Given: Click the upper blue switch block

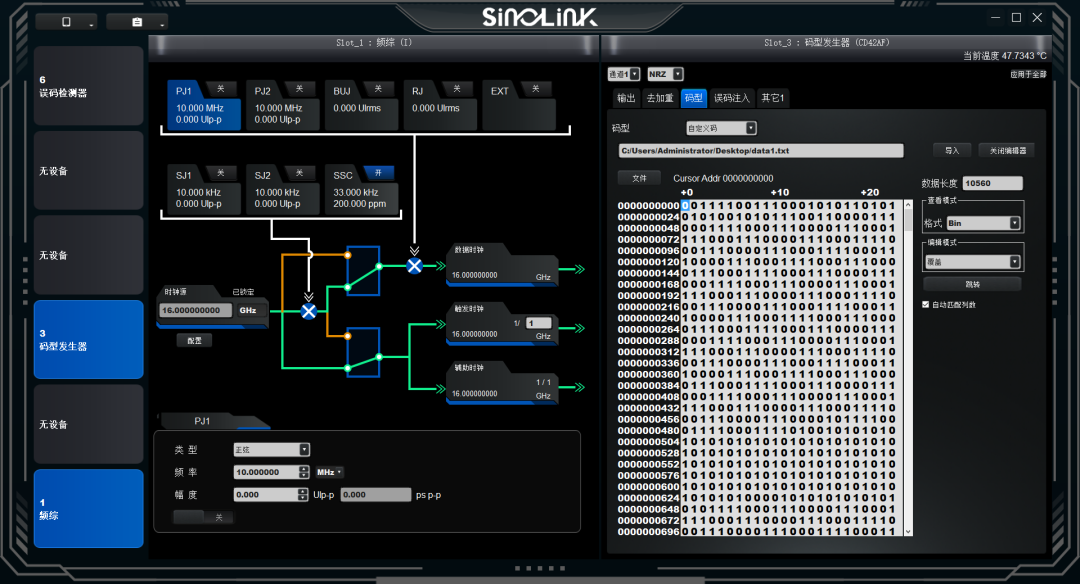Looking at the screenshot, I should 362,270.
